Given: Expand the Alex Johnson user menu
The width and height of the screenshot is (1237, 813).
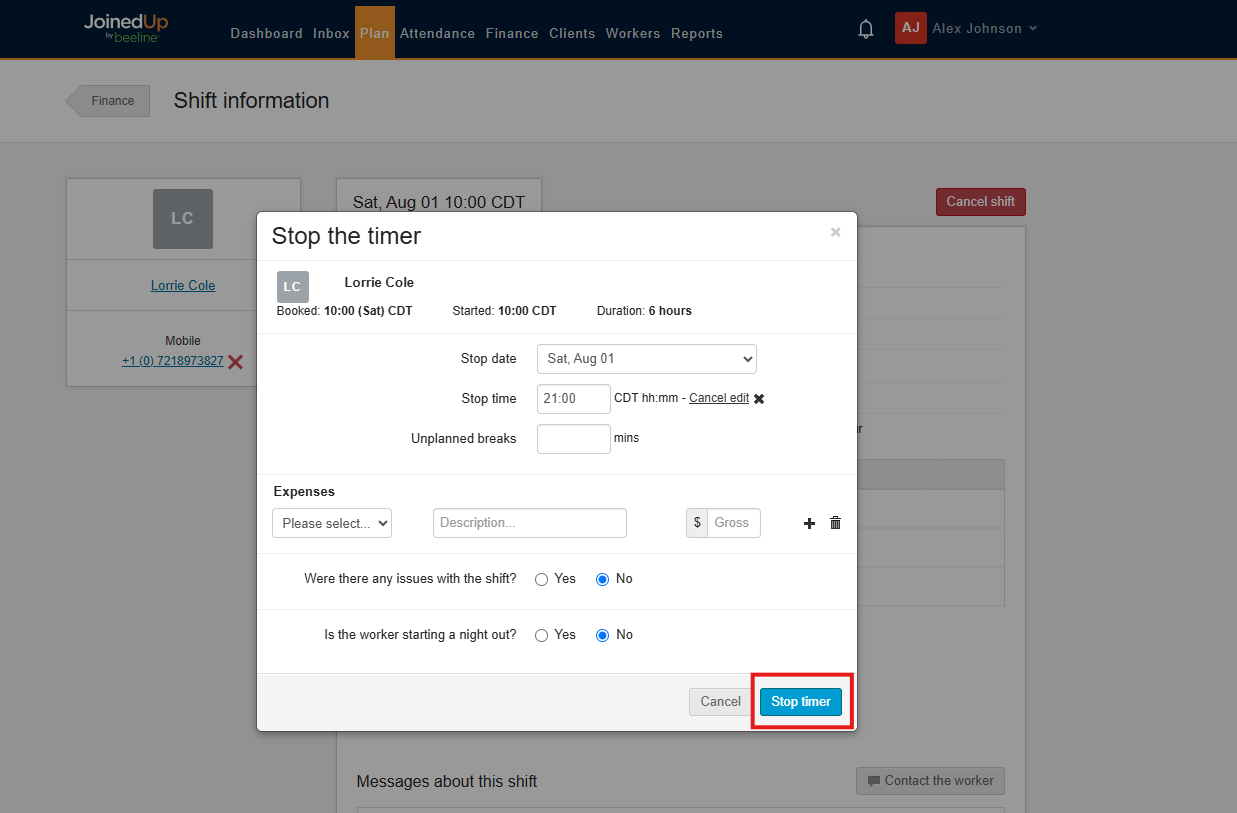Looking at the screenshot, I should pyautogui.click(x=985, y=29).
